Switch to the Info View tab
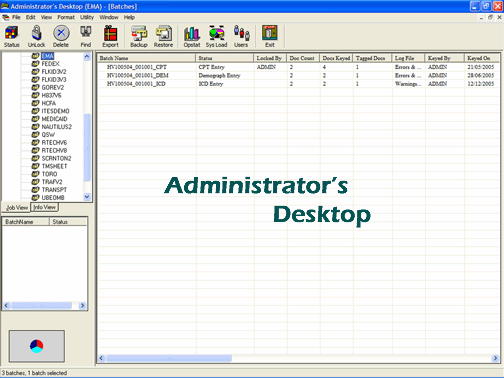Viewport: 504px width, 378px height. pyautogui.click(x=44, y=207)
